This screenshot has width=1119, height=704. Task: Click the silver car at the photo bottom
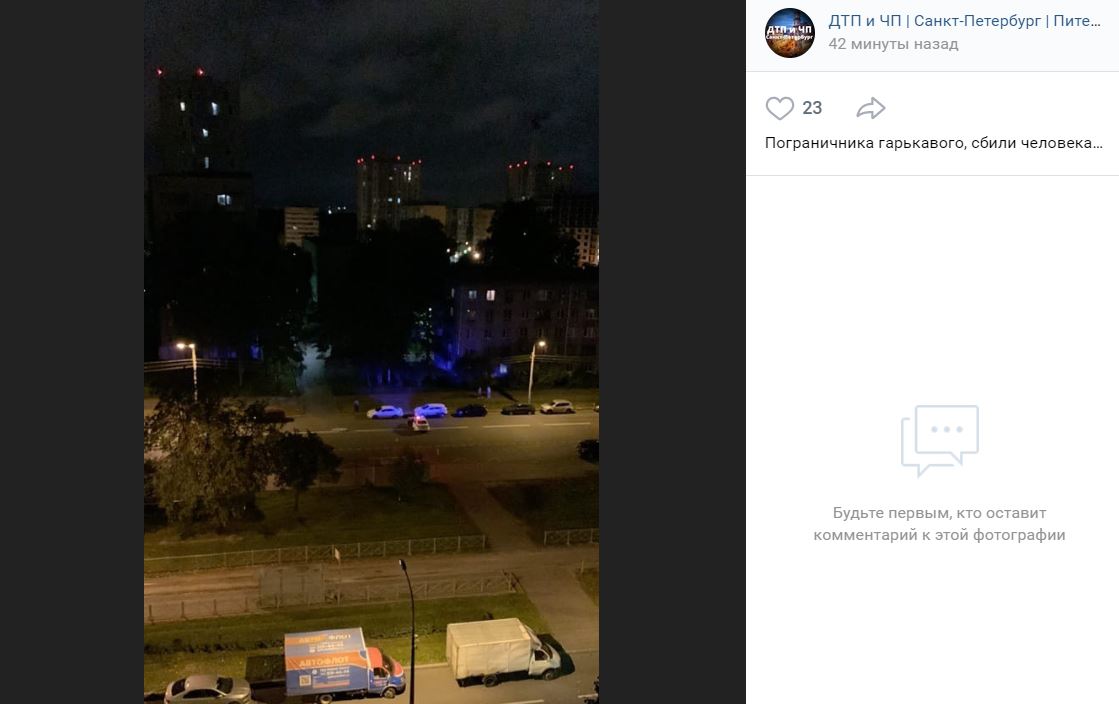pos(208,689)
